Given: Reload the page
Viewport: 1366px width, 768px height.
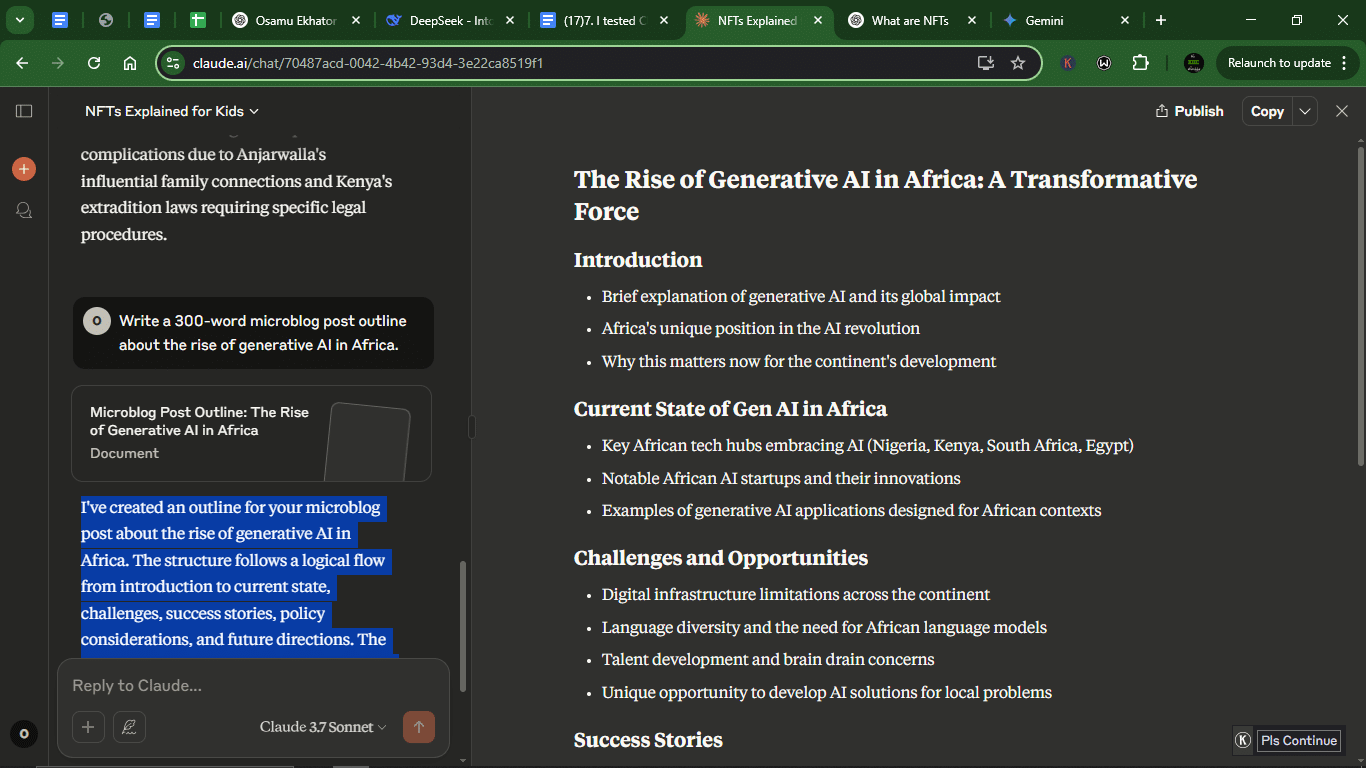Looking at the screenshot, I should click(94, 63).
